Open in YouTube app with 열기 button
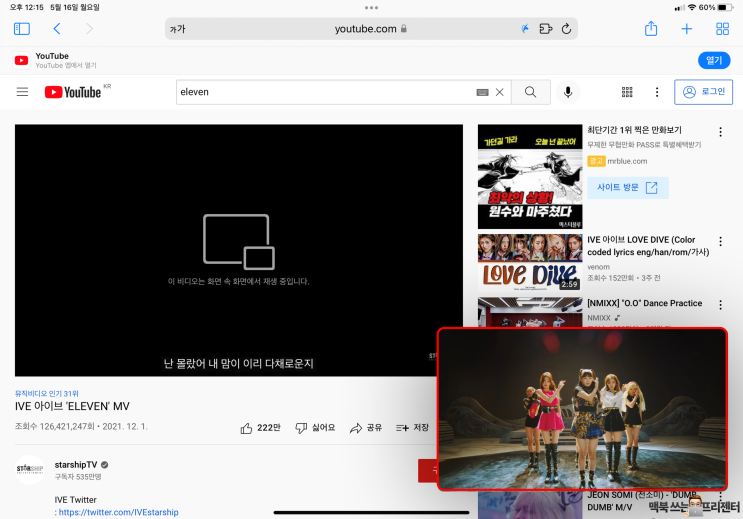Viewport: 743px width, 519px height. click(x=714, y=60)
